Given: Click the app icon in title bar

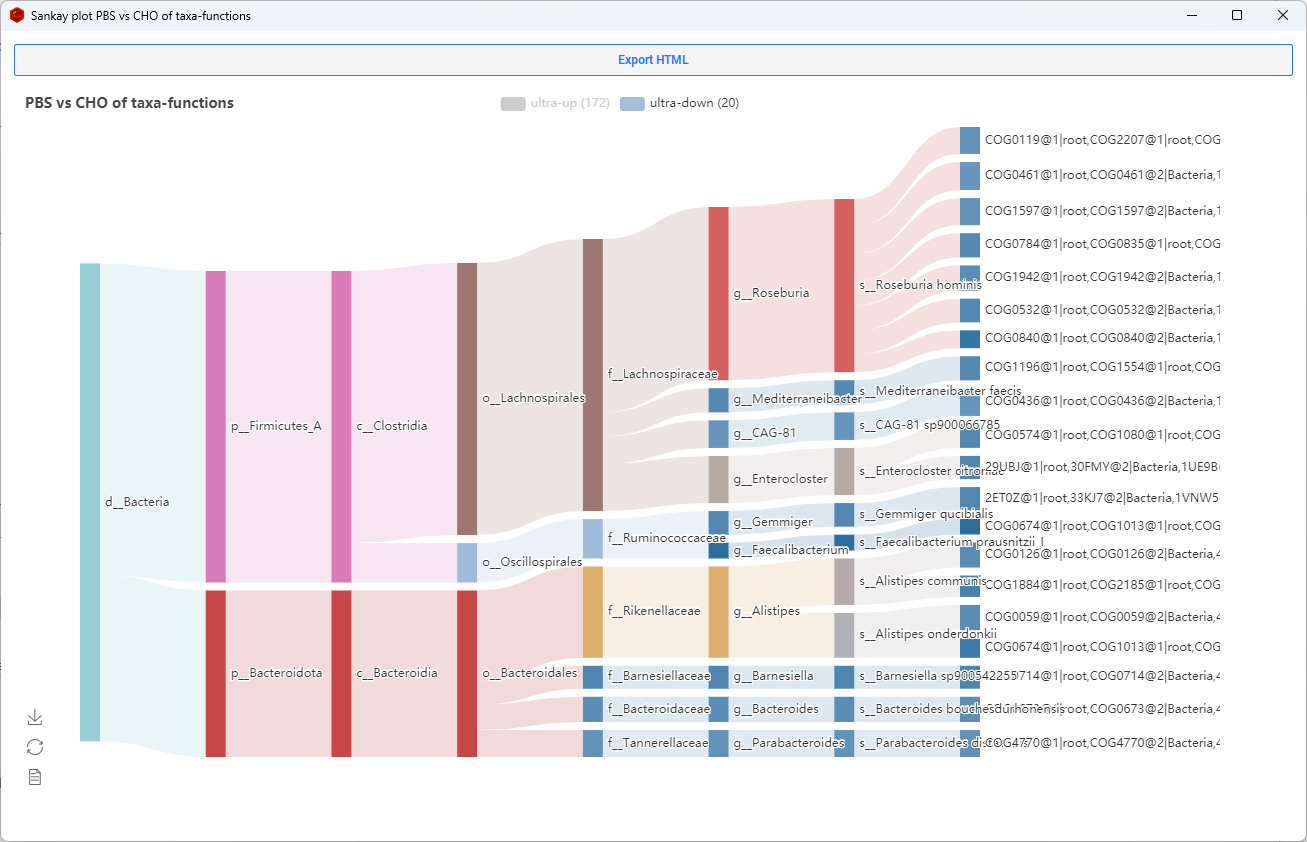Looking at the screenshot, I should [x=16, y=15].
